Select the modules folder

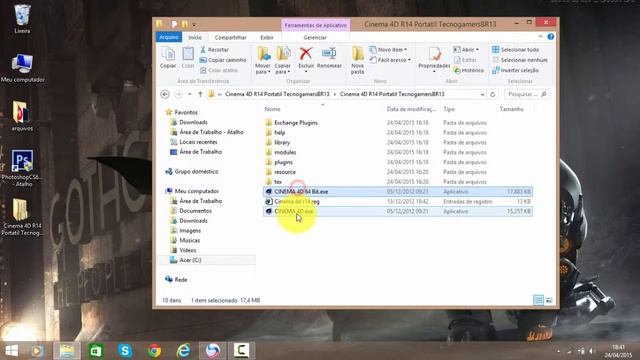click(x=285, y=152)
